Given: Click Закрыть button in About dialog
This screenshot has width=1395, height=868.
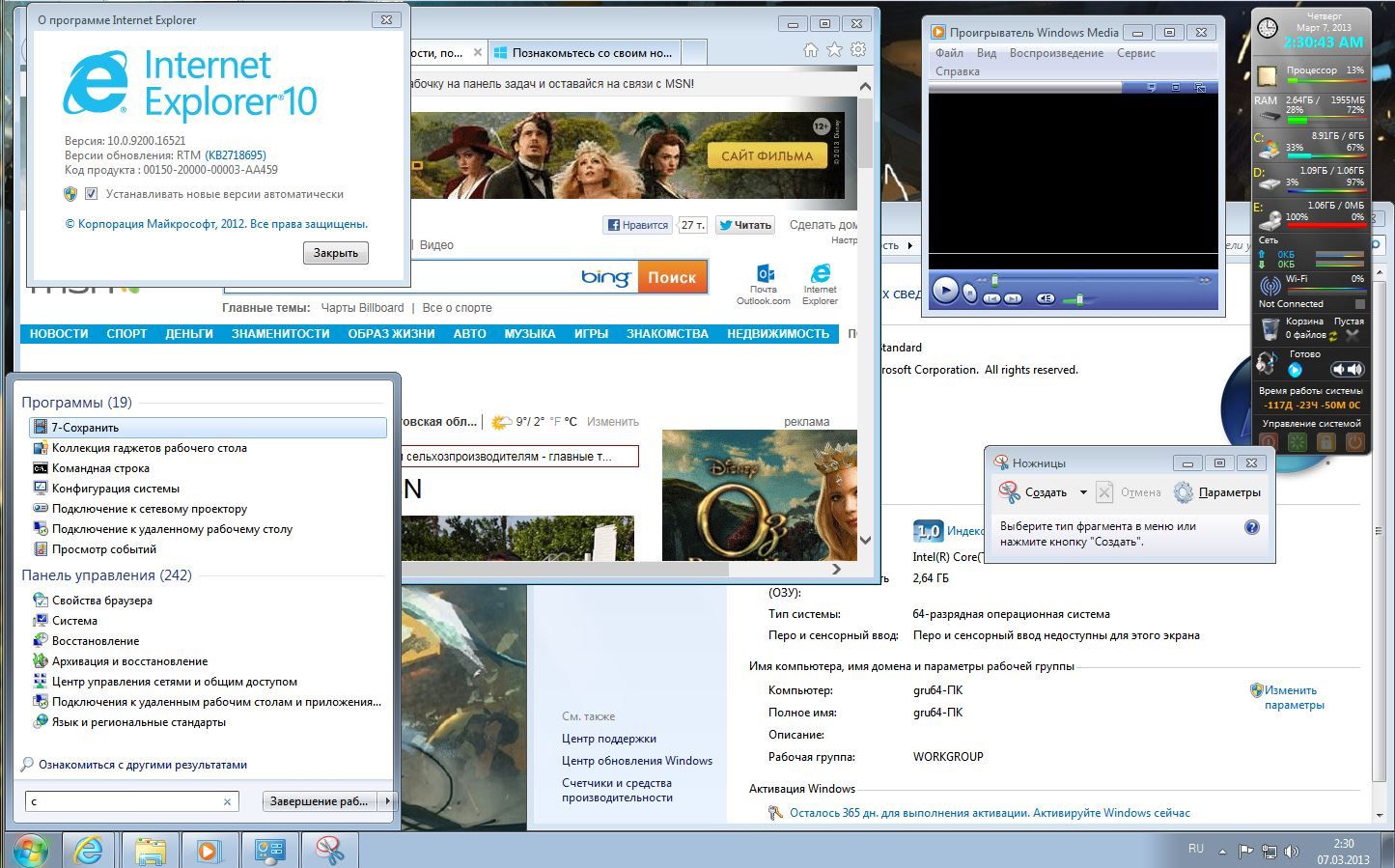Looking at the screenshot, I should coord(336,253).
